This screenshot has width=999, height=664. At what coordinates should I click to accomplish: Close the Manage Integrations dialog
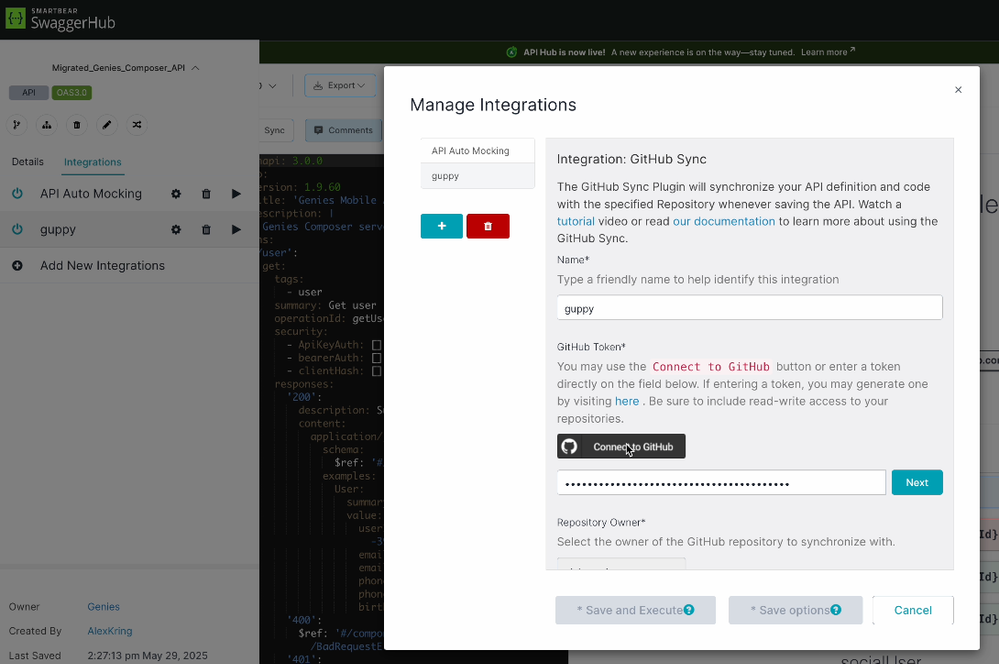958,90
